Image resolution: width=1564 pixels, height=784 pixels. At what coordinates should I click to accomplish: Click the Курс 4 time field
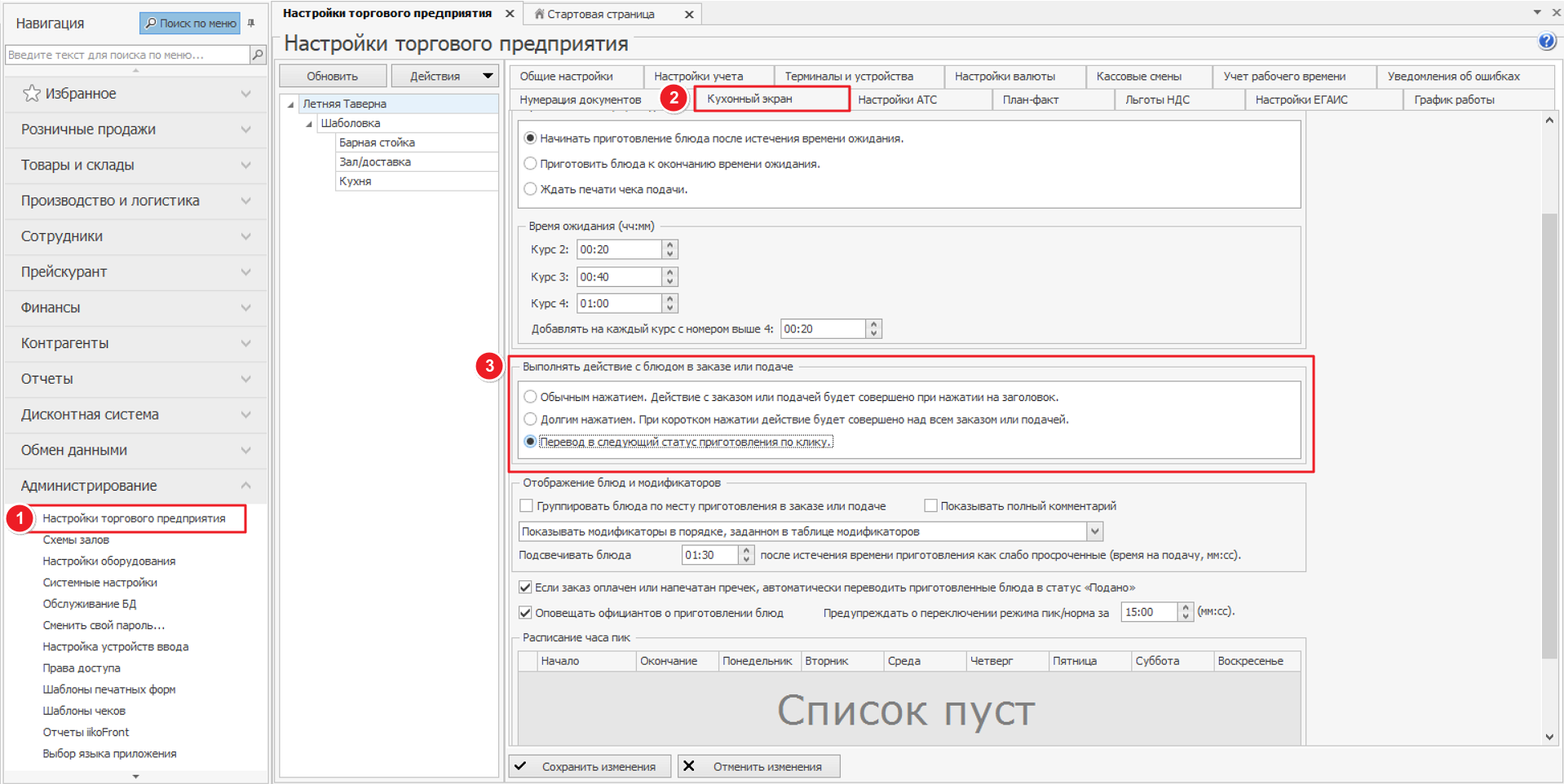[619, 303]
